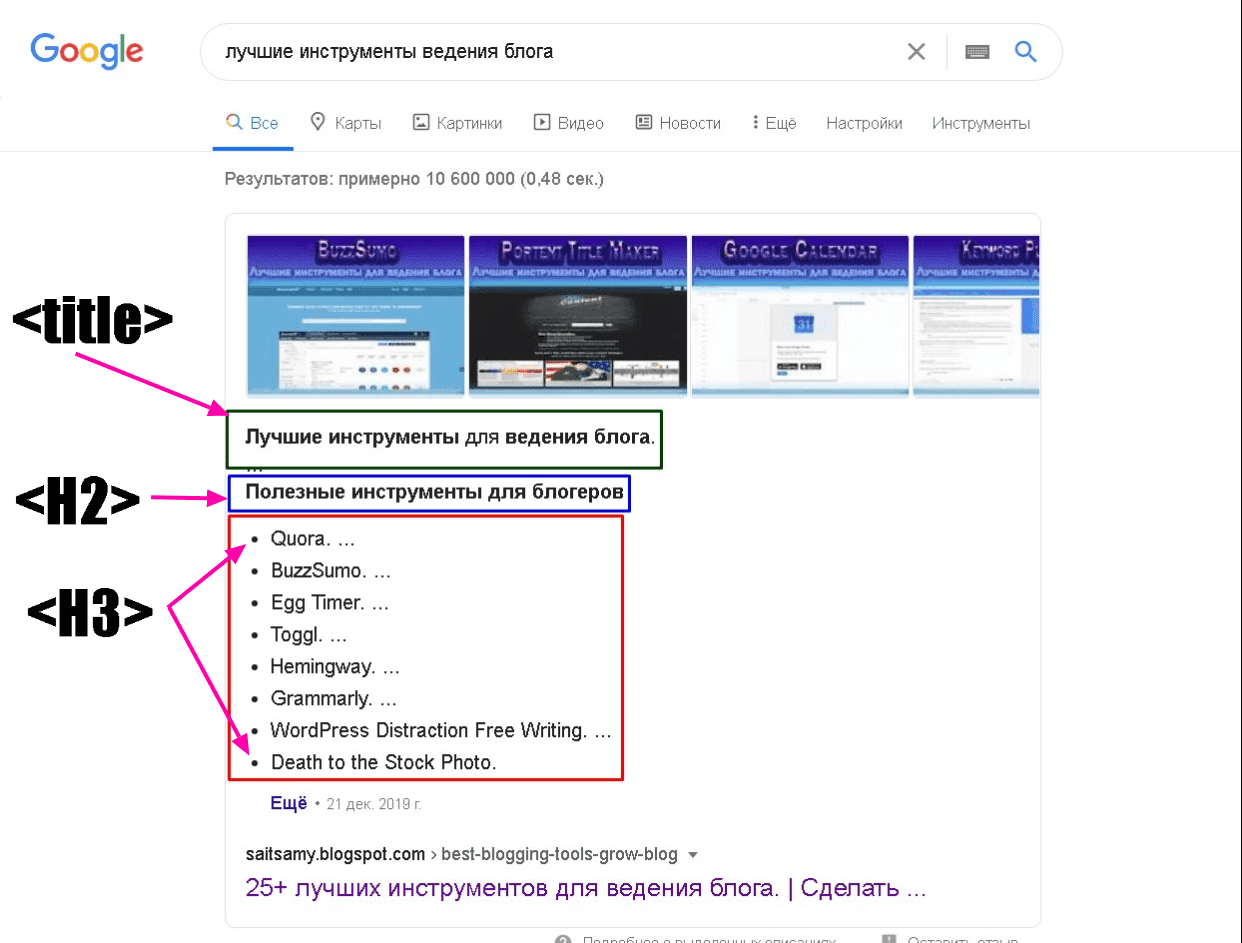Screen dimensions: 1242x943
Task: Open the on-screen keyboard icon
Action: coord(977,51)
